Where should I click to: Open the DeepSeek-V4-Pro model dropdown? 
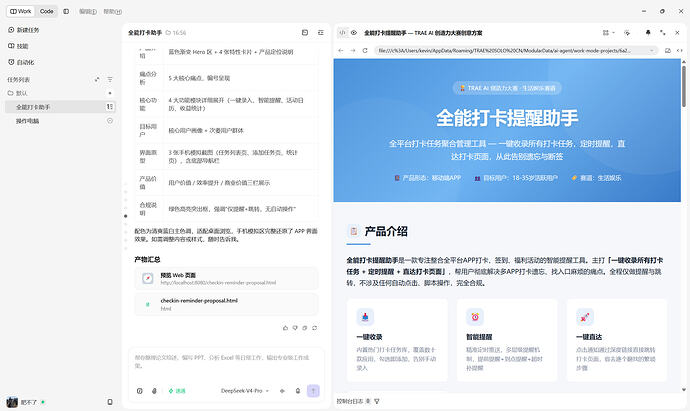pyautogui.click(x=245, y=391)
